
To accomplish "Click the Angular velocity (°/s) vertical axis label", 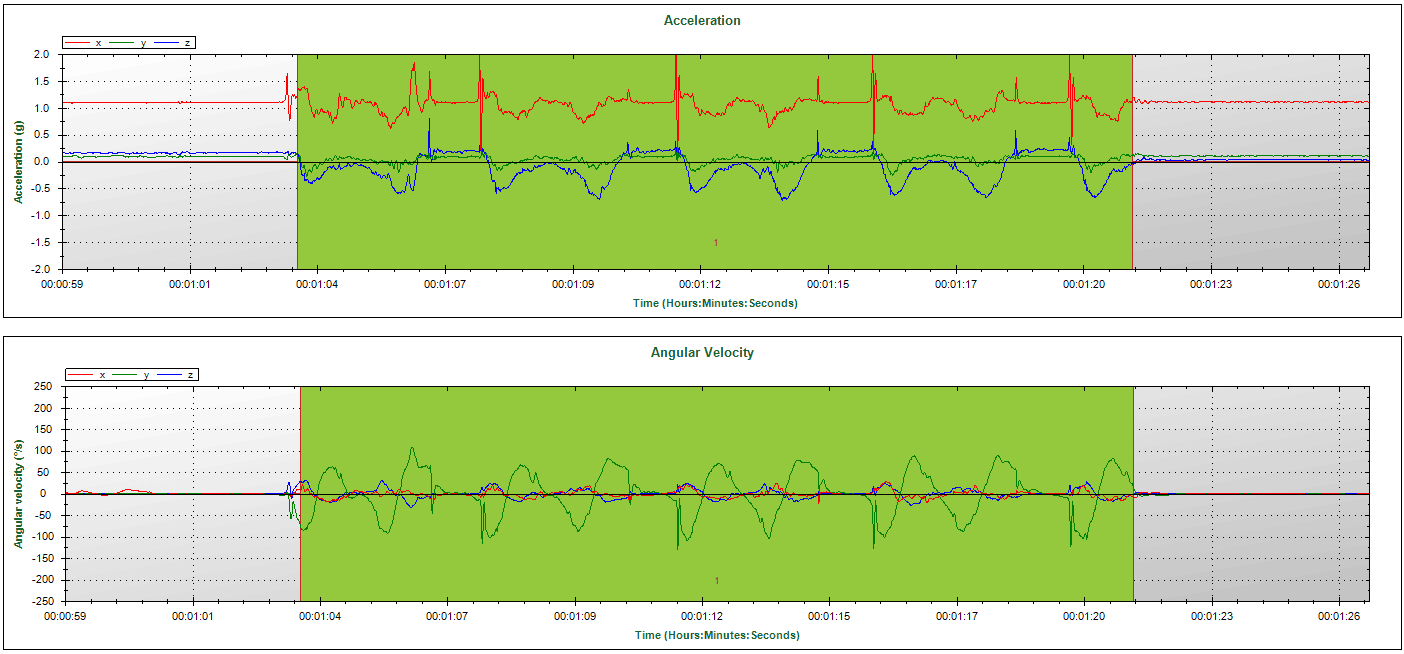I will pos(18,493).
